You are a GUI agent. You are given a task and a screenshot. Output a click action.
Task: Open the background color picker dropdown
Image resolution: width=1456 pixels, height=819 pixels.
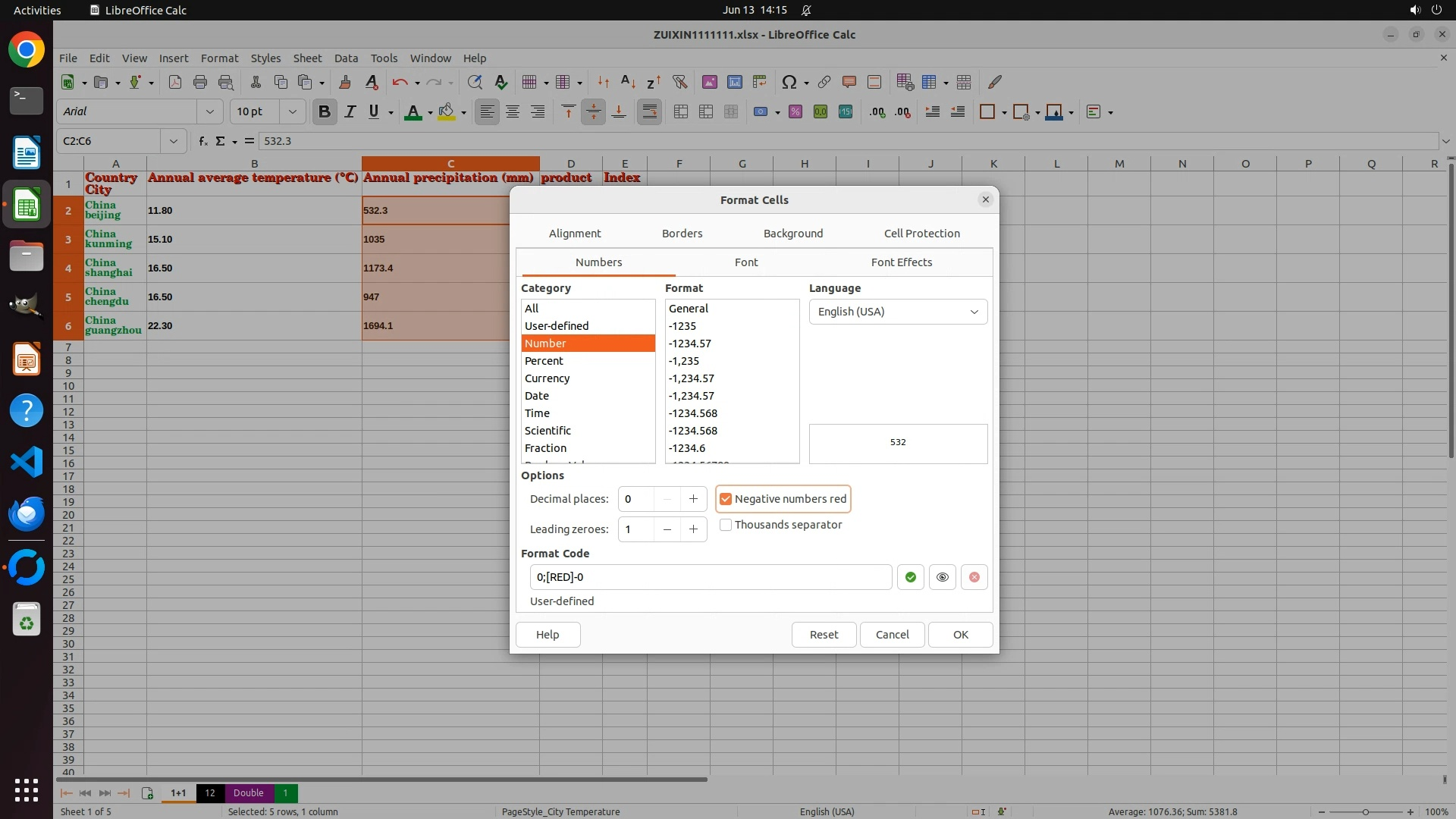464,113
